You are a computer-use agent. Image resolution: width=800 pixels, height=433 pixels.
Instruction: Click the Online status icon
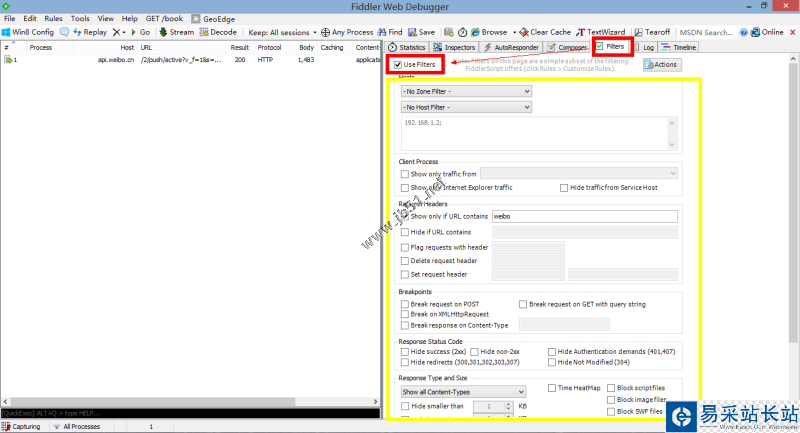click(755, 32)
